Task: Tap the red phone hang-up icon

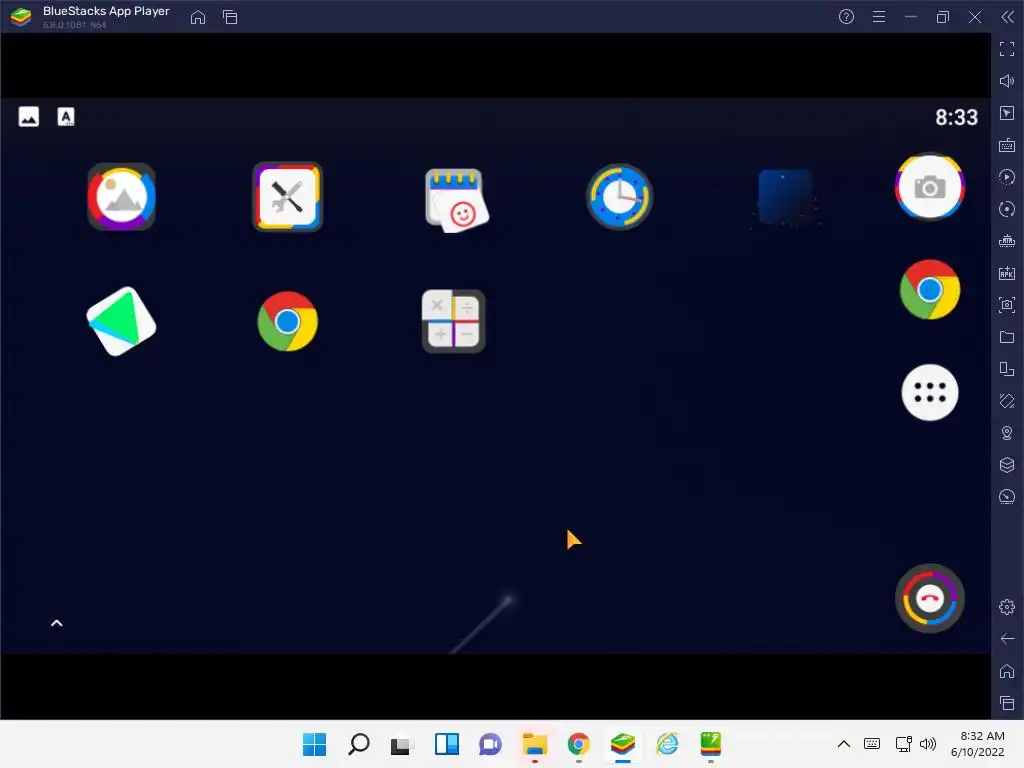Action: tap(929, 598)
